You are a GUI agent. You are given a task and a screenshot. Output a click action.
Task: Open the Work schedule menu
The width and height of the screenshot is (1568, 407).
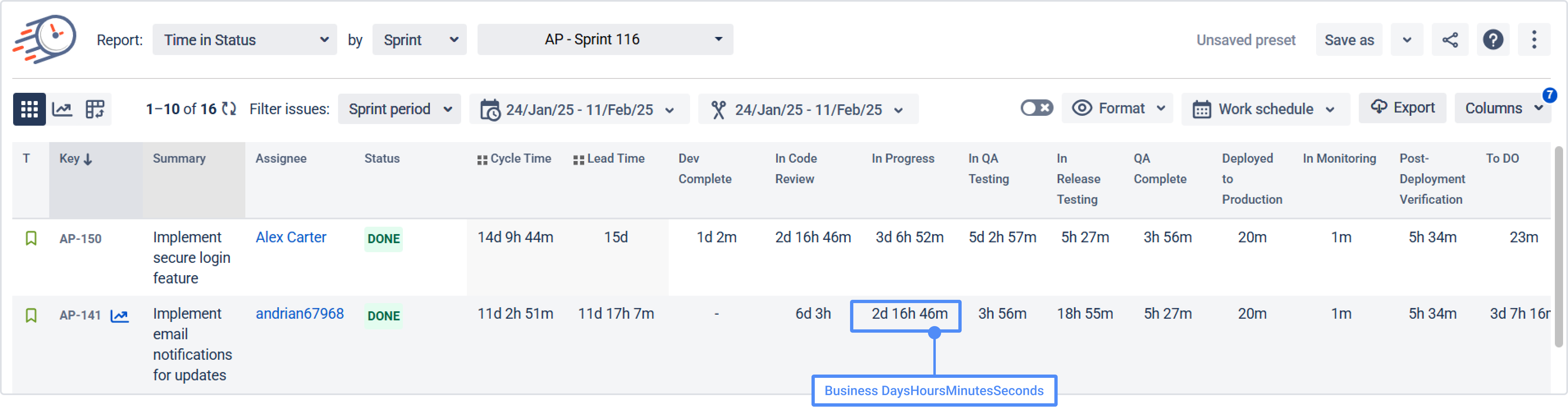(x=1265, y=109)
